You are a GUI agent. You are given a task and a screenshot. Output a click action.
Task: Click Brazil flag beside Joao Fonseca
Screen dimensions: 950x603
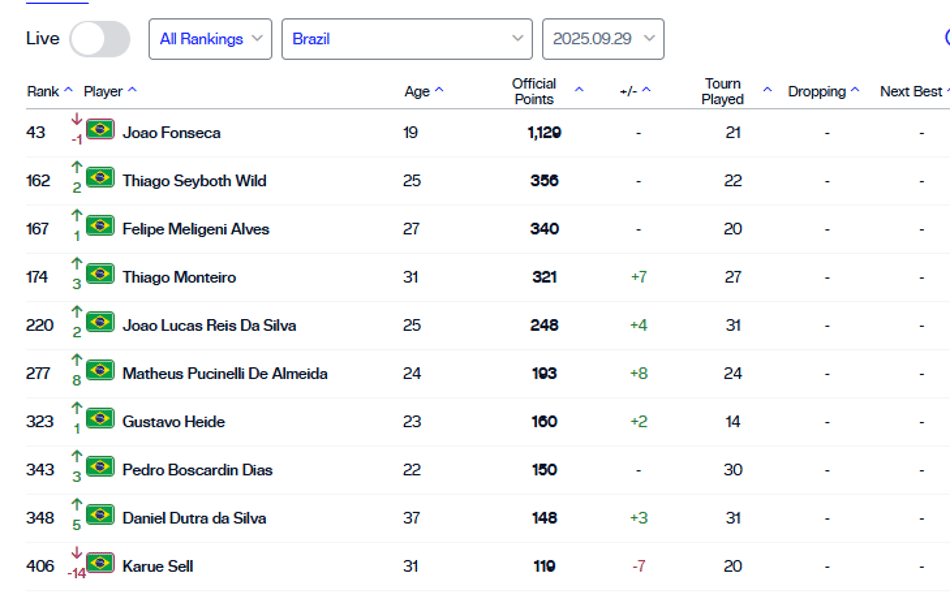(100, 129)
